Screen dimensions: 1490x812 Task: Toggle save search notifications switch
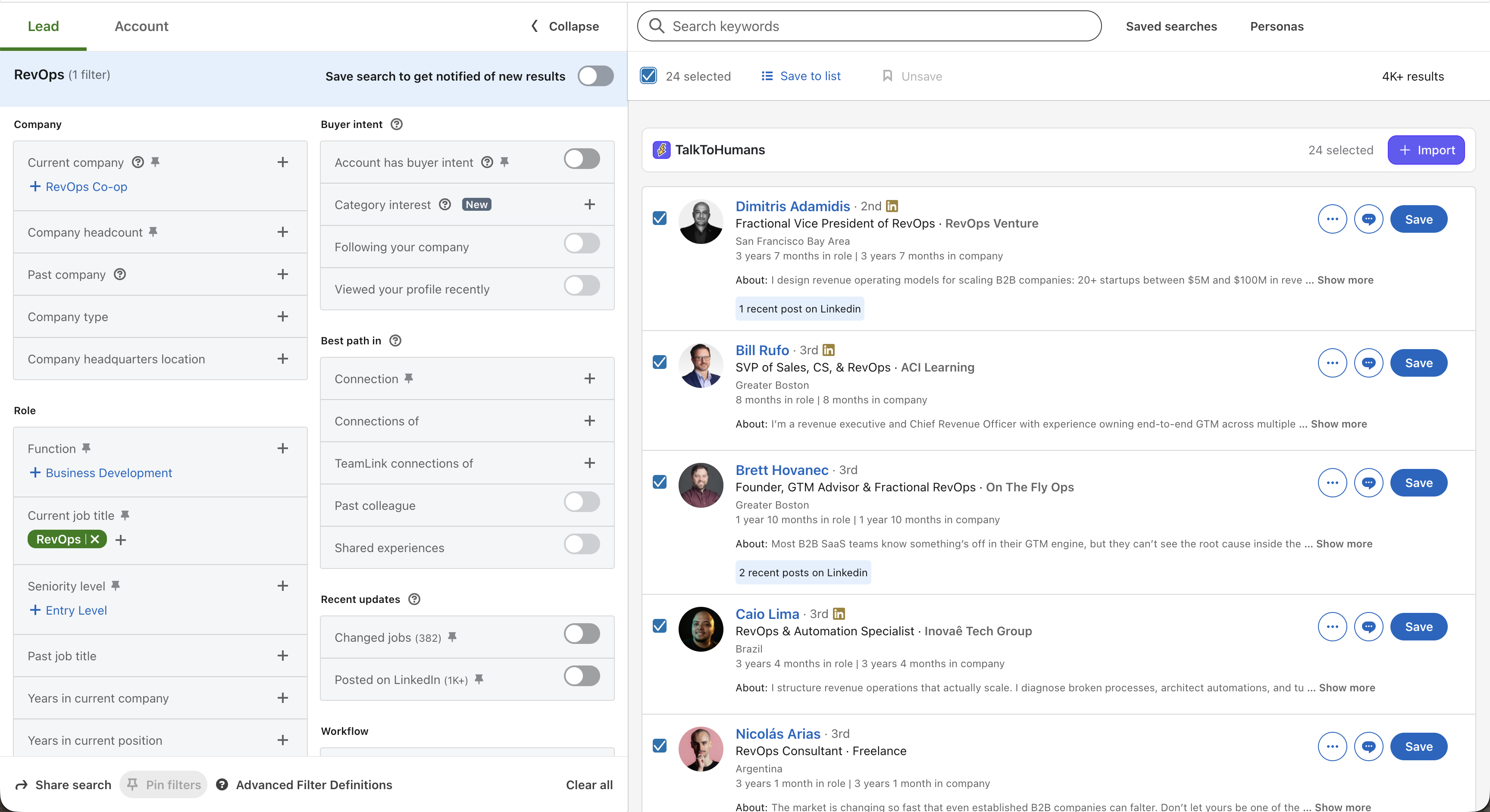[595, 76]
